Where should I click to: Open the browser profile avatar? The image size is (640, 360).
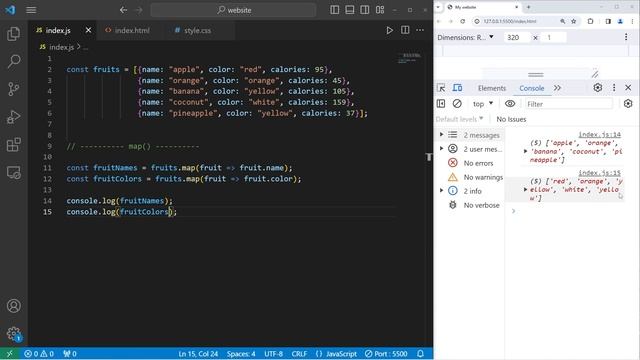click(620, 21)
